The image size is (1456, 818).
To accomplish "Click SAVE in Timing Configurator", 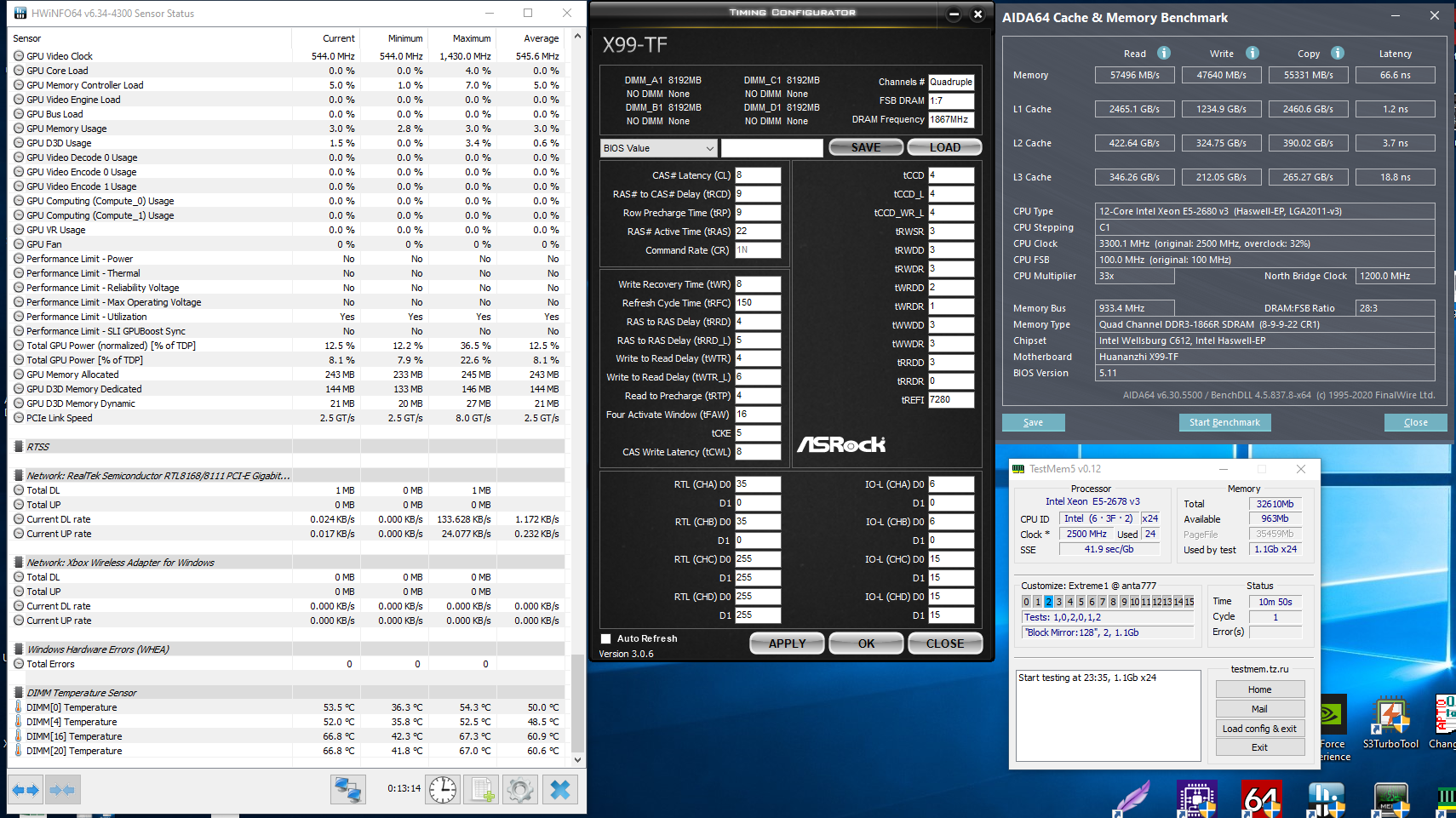I will (866, 147).
